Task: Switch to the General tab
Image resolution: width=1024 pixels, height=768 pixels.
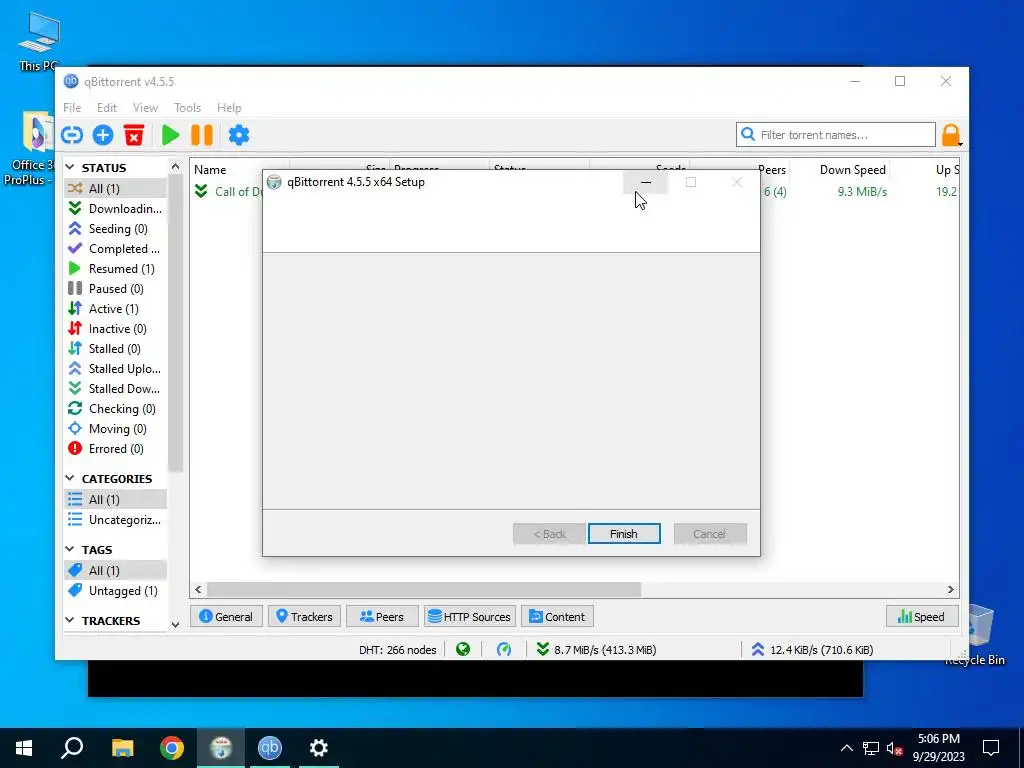Action: pos(226,616)
